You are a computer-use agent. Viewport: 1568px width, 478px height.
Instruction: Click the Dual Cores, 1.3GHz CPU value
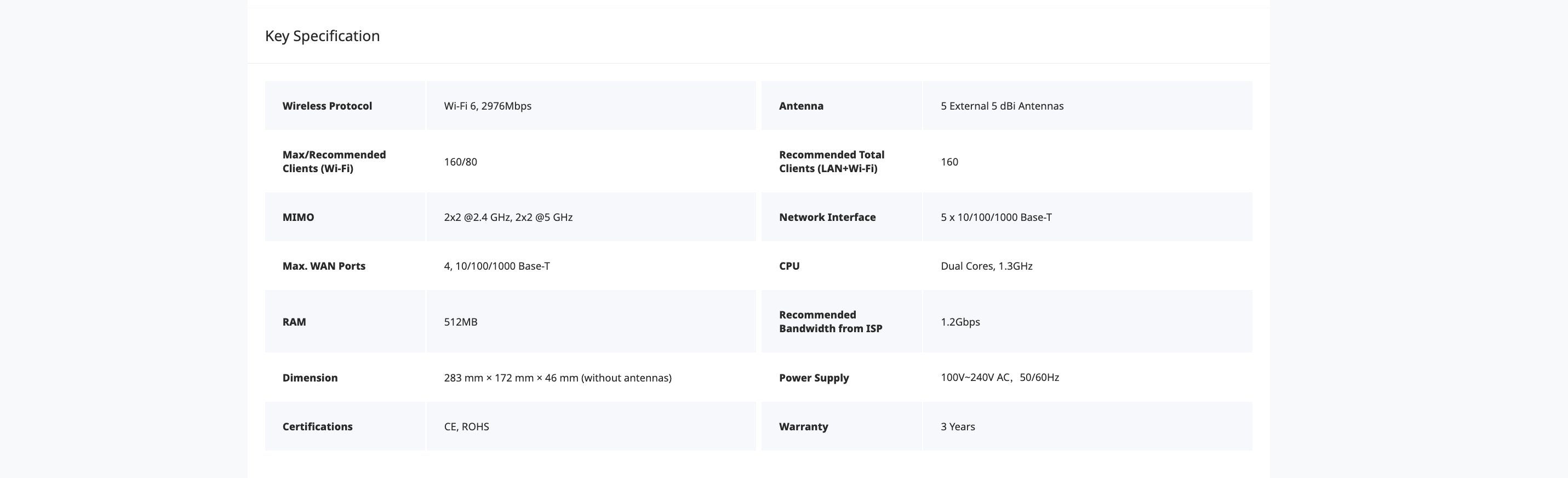tap(986, 266)
